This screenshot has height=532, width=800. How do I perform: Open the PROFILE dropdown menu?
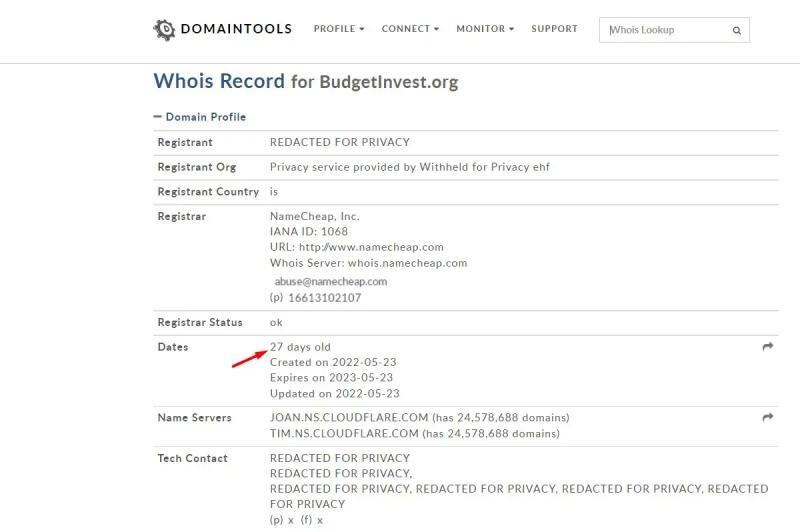pyautogui.click(x=339, y=29)
